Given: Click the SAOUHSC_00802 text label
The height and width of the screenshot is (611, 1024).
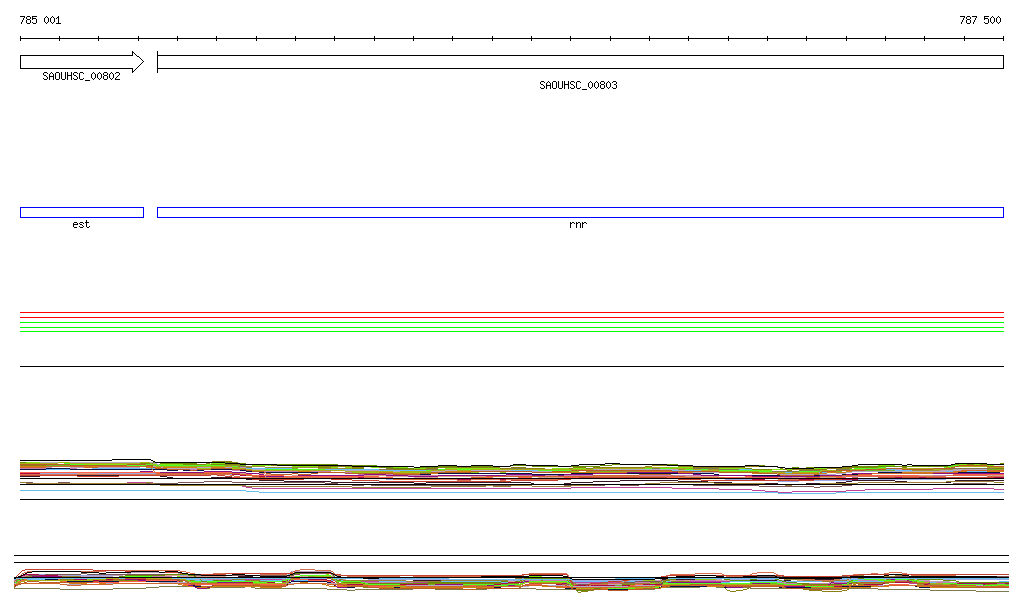Looking at the screenshot, I should click(81, 76).
